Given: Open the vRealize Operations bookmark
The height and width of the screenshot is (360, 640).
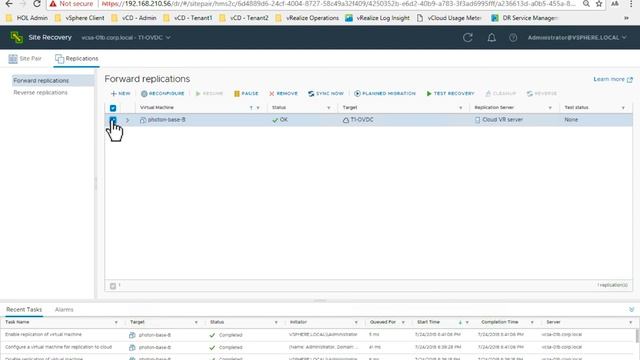Looking at the screenshot, I should (307, 18).
